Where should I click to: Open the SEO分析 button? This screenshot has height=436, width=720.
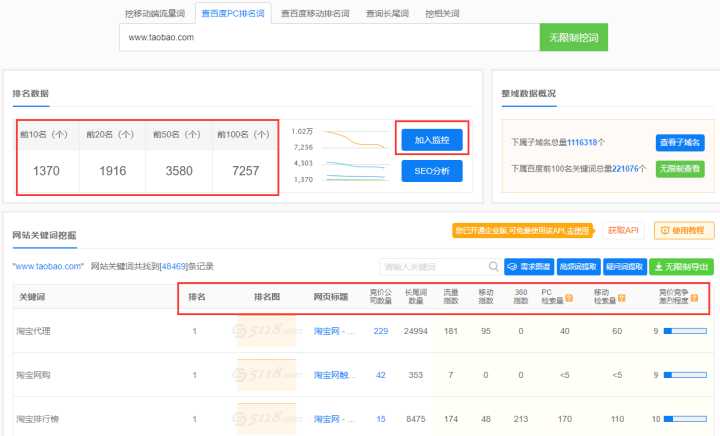[x=432, y=171]
